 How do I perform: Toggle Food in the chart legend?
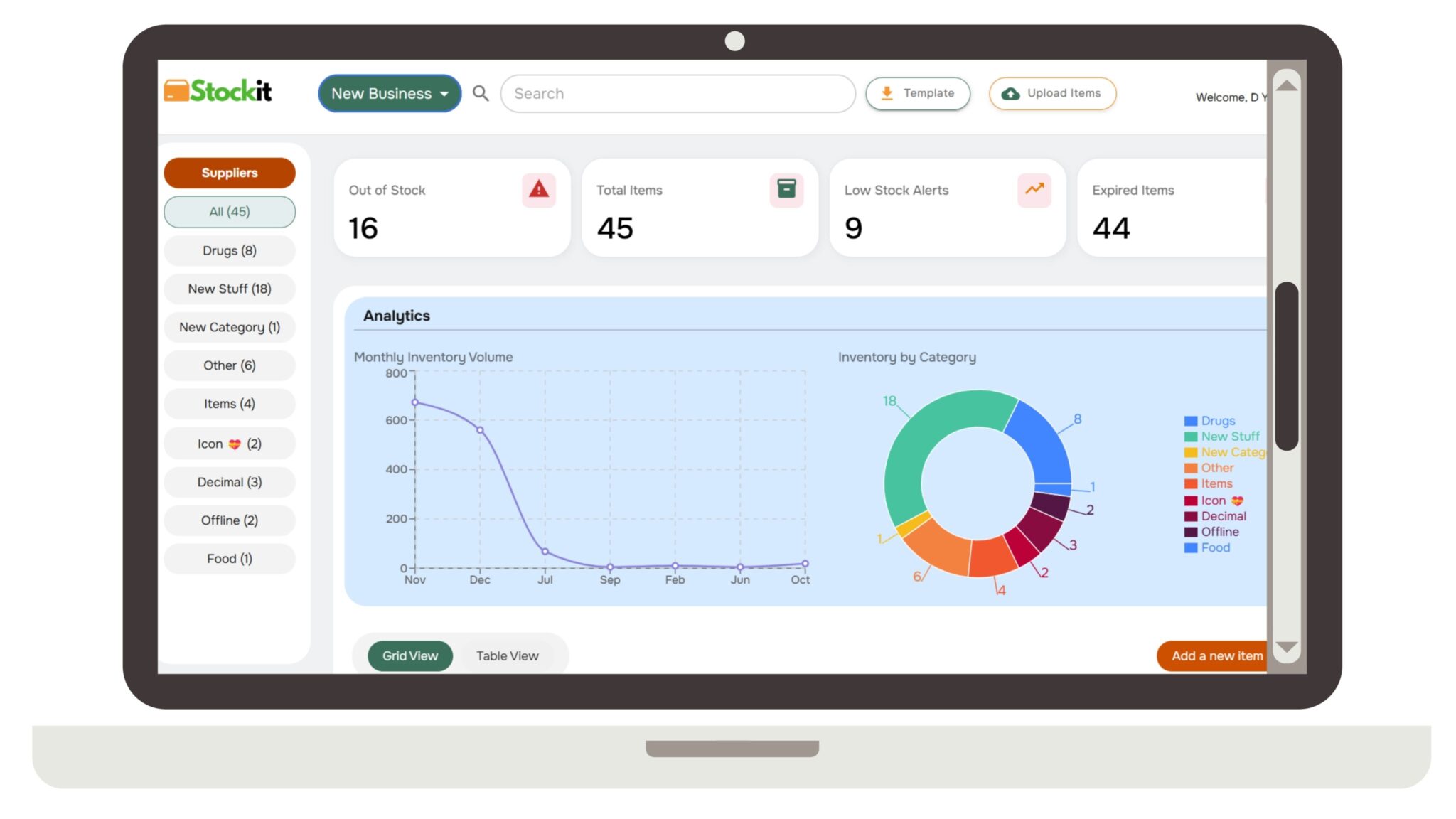click(x=1214, y=547)
